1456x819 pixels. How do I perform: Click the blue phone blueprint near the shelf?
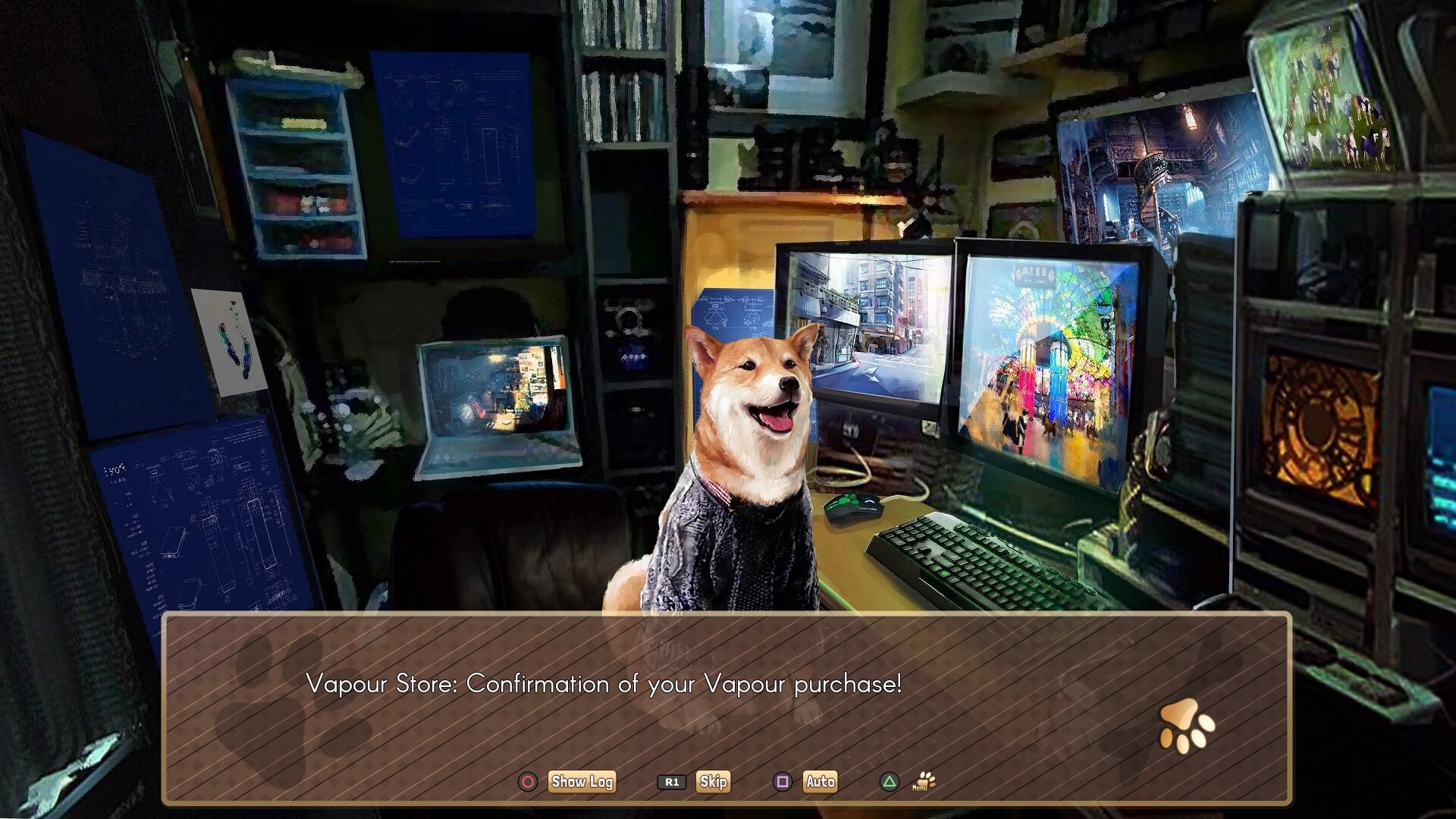tap(453, 144)
